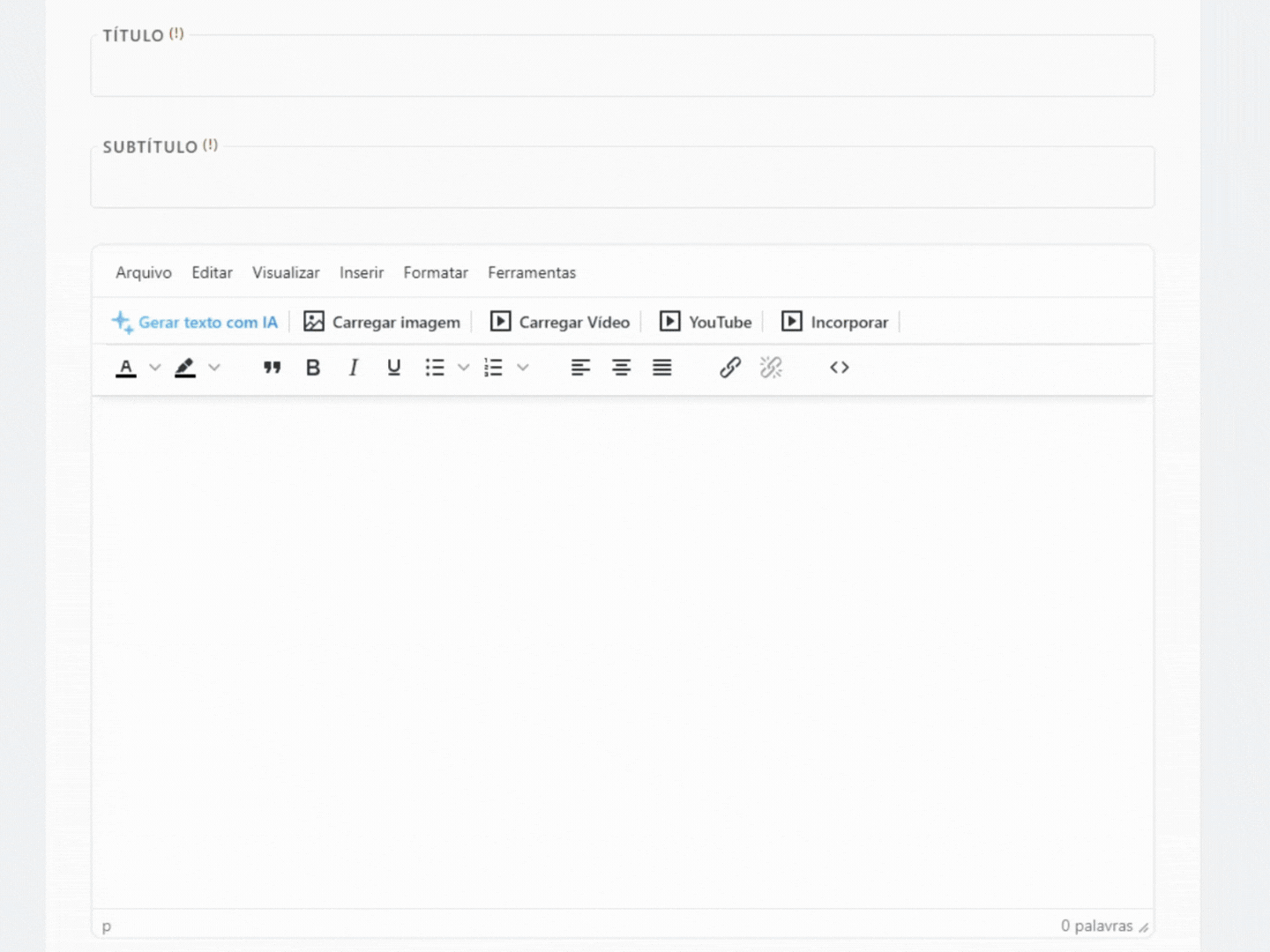Viewport: 1270px width, 952px height.
Task: Open the Visualizar menu
Action: (286, 272)
